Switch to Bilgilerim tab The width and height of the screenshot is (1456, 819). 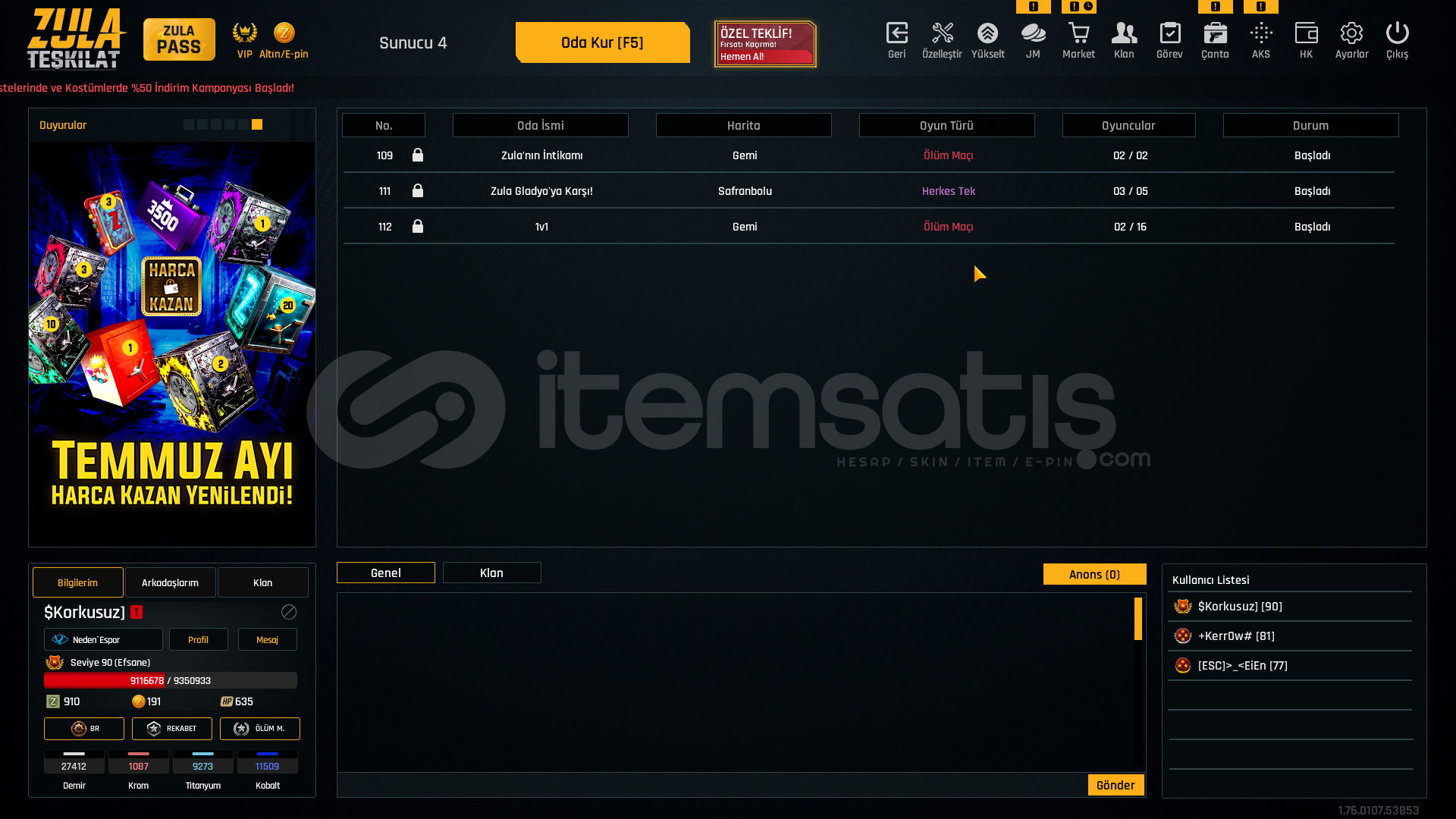click(x=78, y=582)
